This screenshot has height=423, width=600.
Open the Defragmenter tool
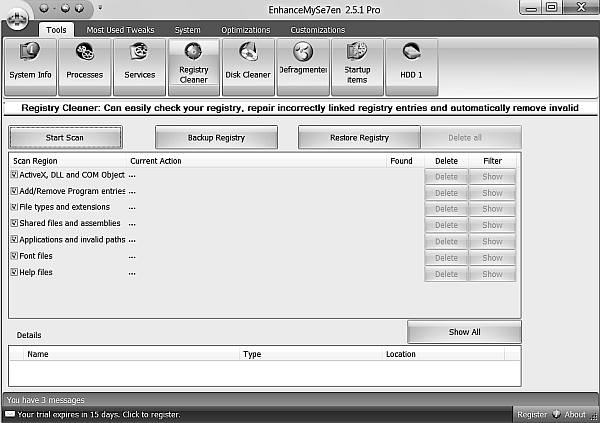[303, 67]
